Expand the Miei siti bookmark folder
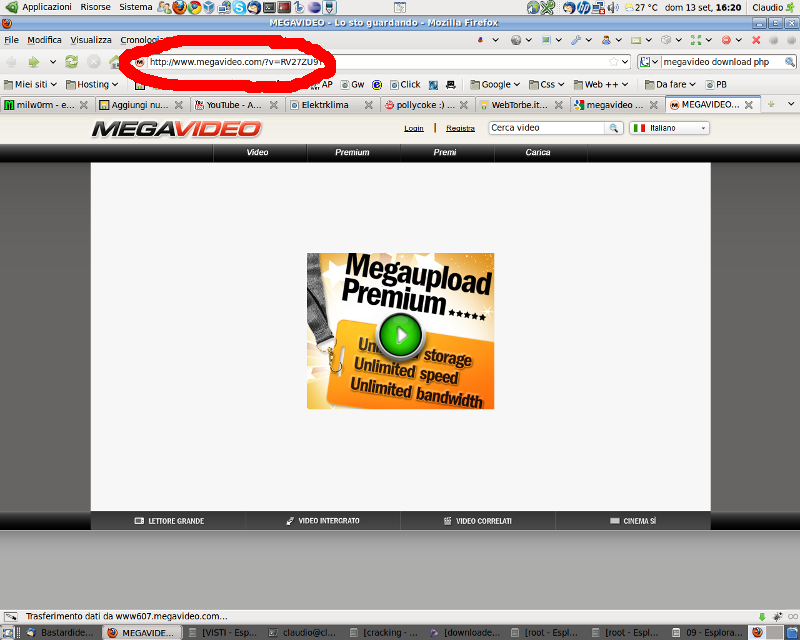The image size is (800, 640). pos(31,85)
